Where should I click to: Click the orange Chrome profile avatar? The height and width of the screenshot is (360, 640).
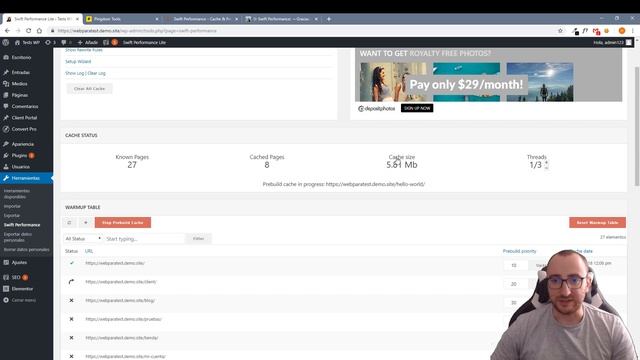click(x=622, y=31)
